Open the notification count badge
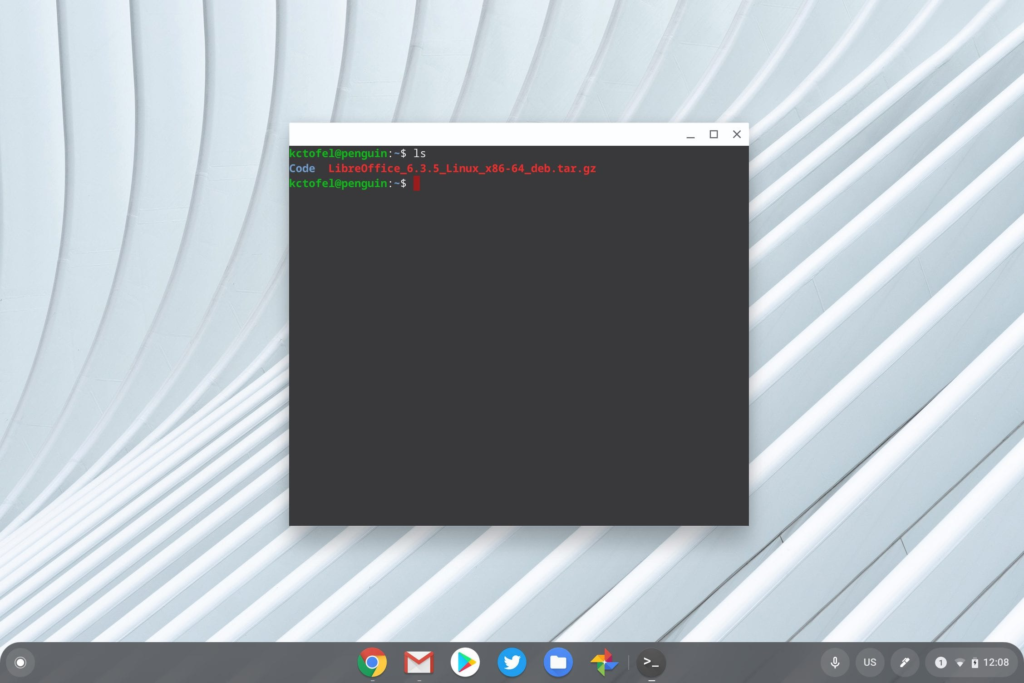This screenshot has height=683, width=1024. [940, 662]
